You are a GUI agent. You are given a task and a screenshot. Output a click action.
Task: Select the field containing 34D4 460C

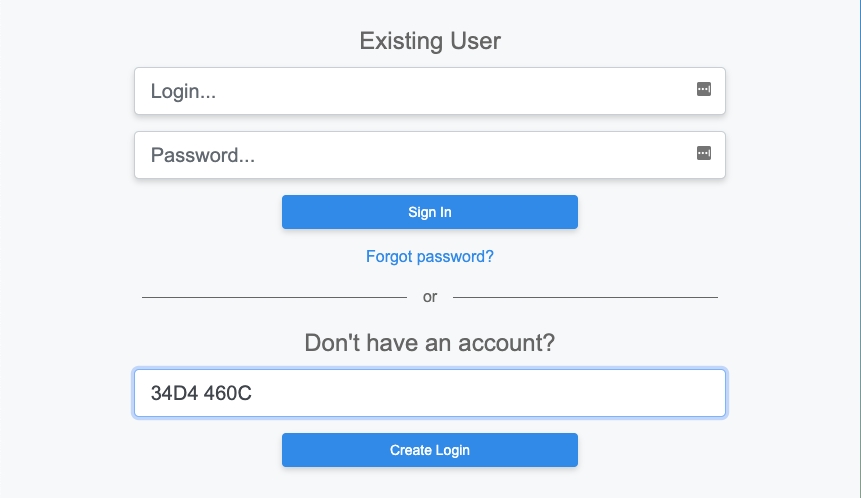pos(430,393)
